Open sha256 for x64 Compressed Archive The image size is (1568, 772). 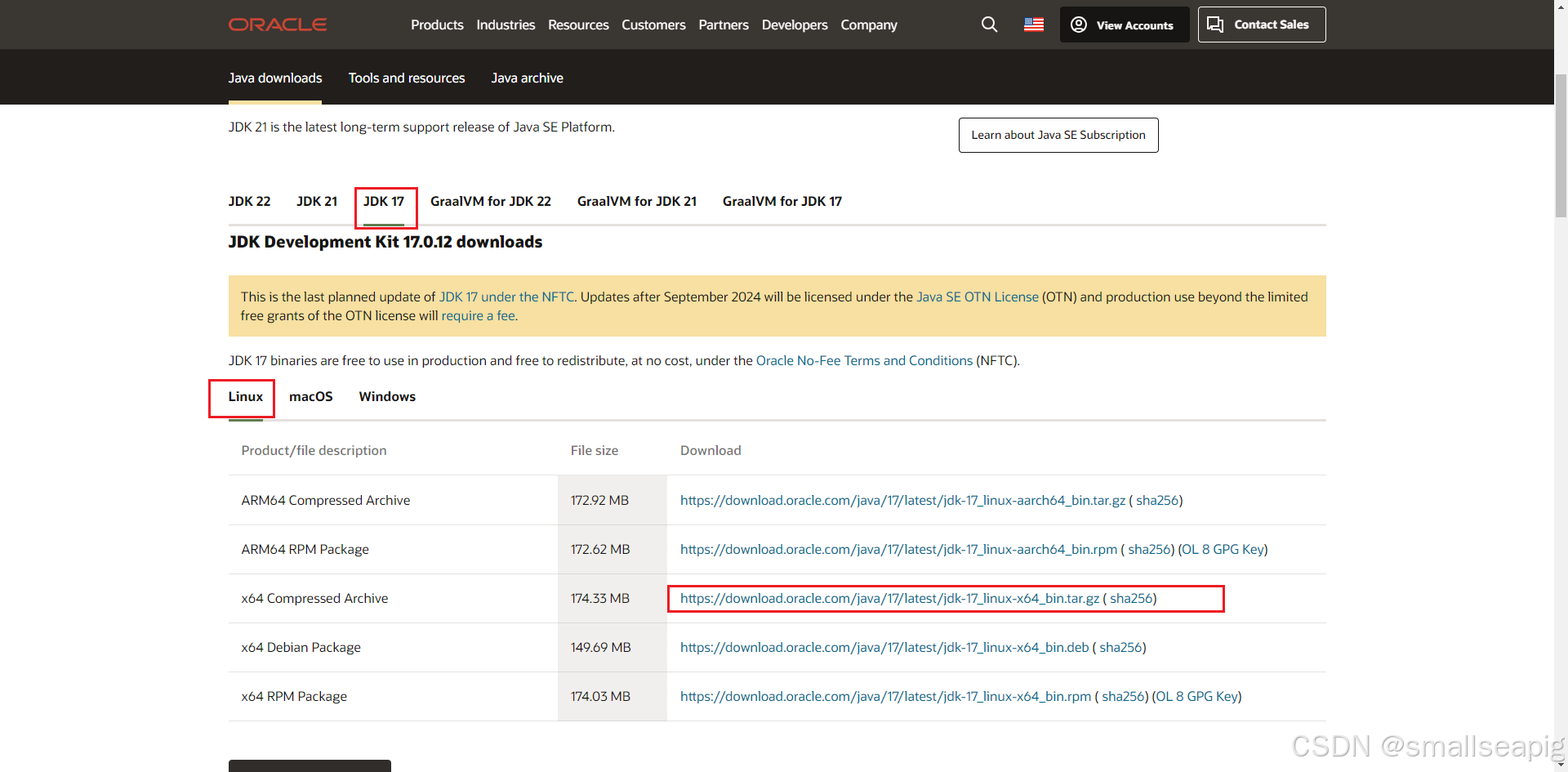1131,598
